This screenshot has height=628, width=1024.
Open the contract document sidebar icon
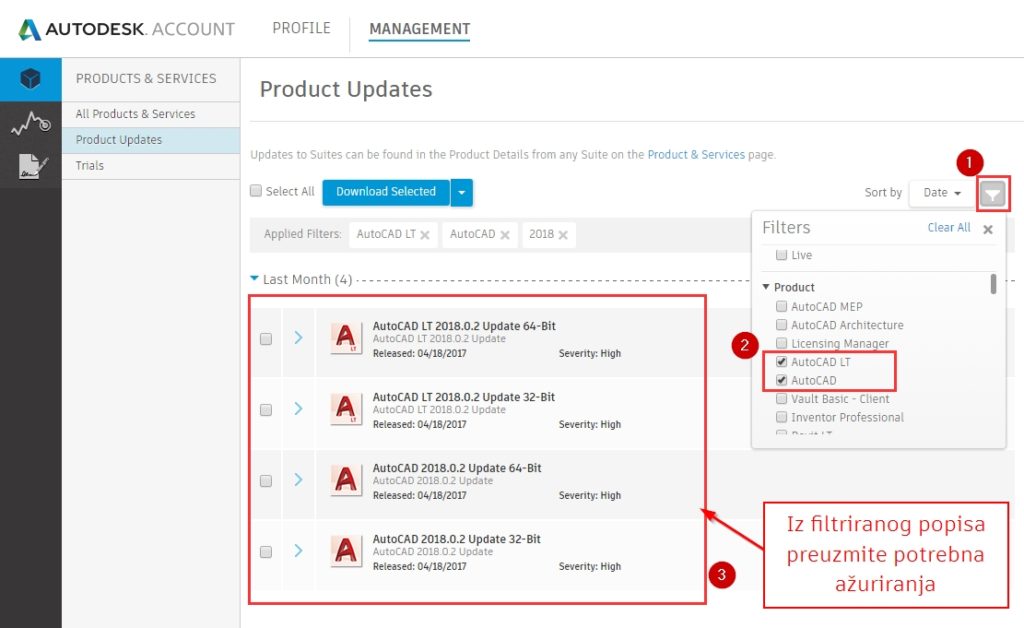(30, 167)
